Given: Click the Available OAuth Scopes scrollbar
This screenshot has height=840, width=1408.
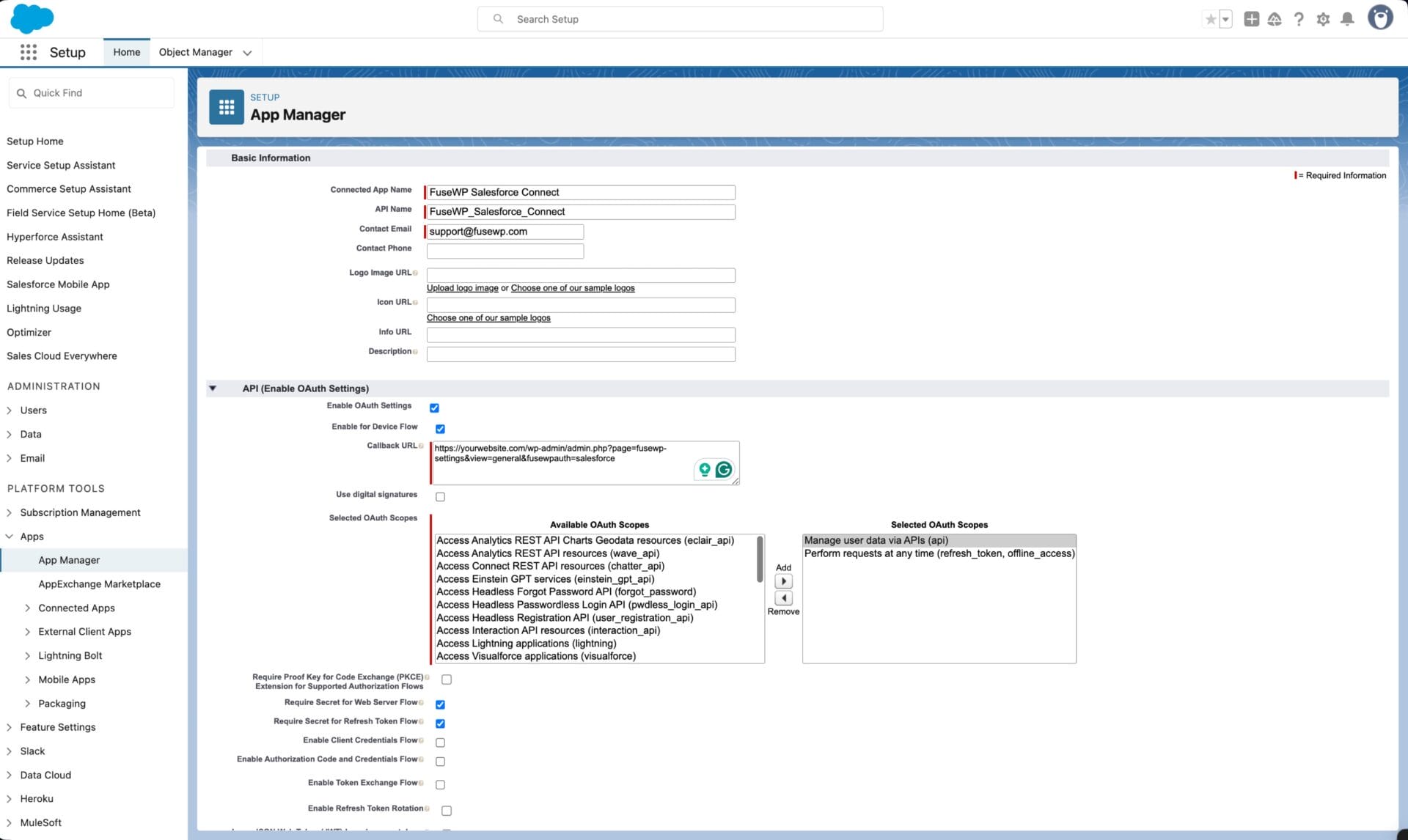Looking at the screenshot, I should 760,559.
